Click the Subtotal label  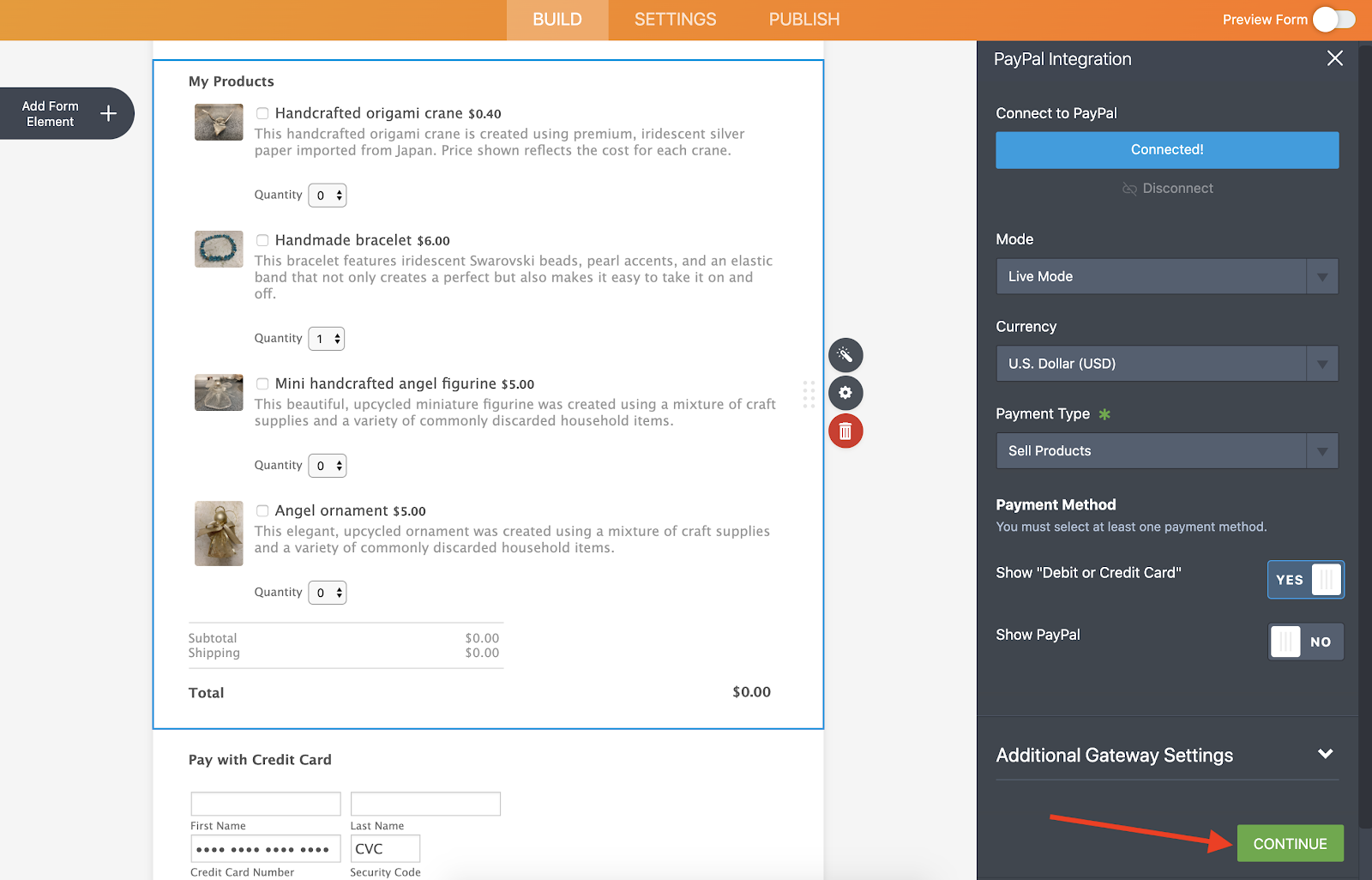coord(213,638)
